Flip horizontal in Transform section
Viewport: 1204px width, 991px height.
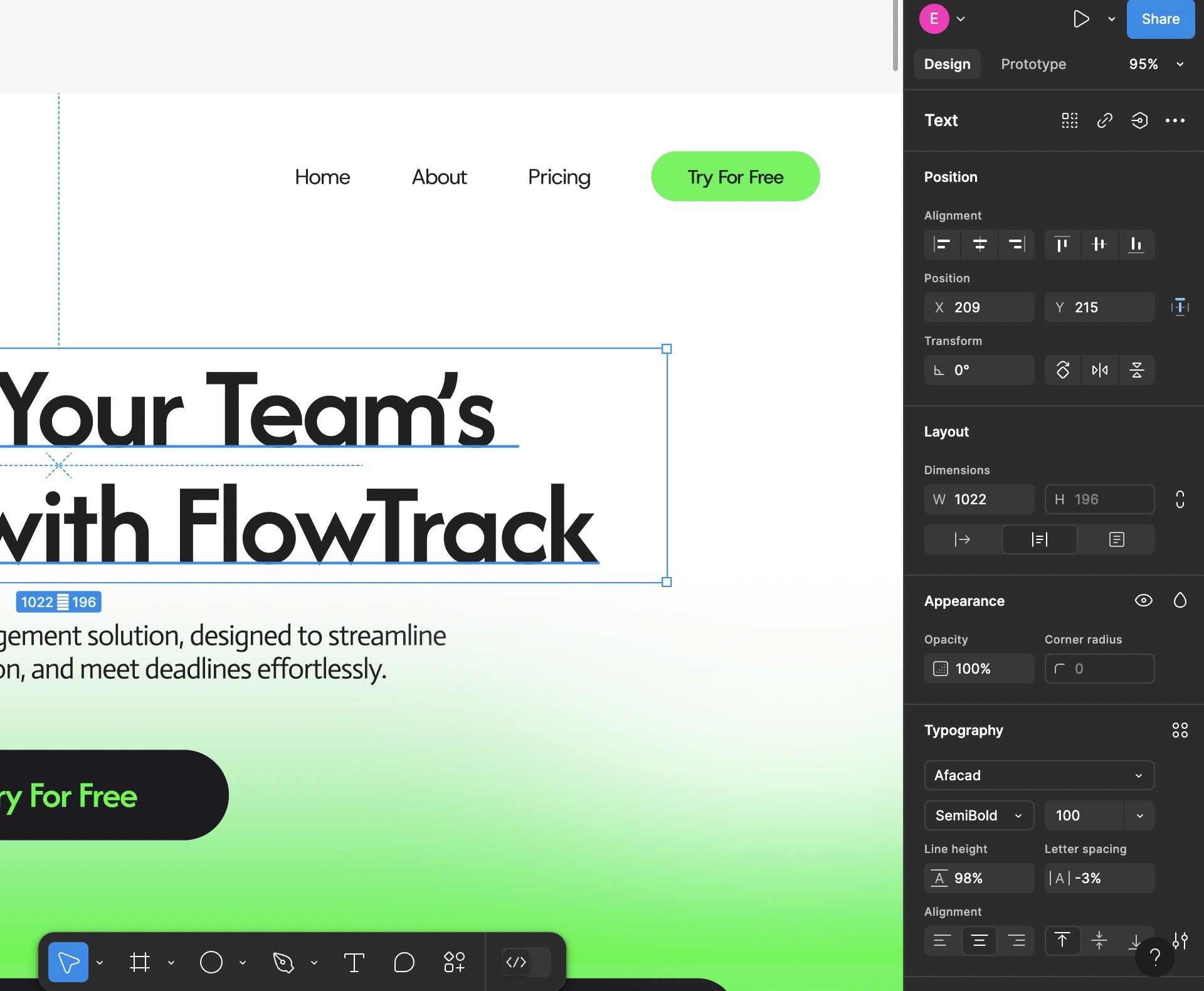coord(1099,370)
